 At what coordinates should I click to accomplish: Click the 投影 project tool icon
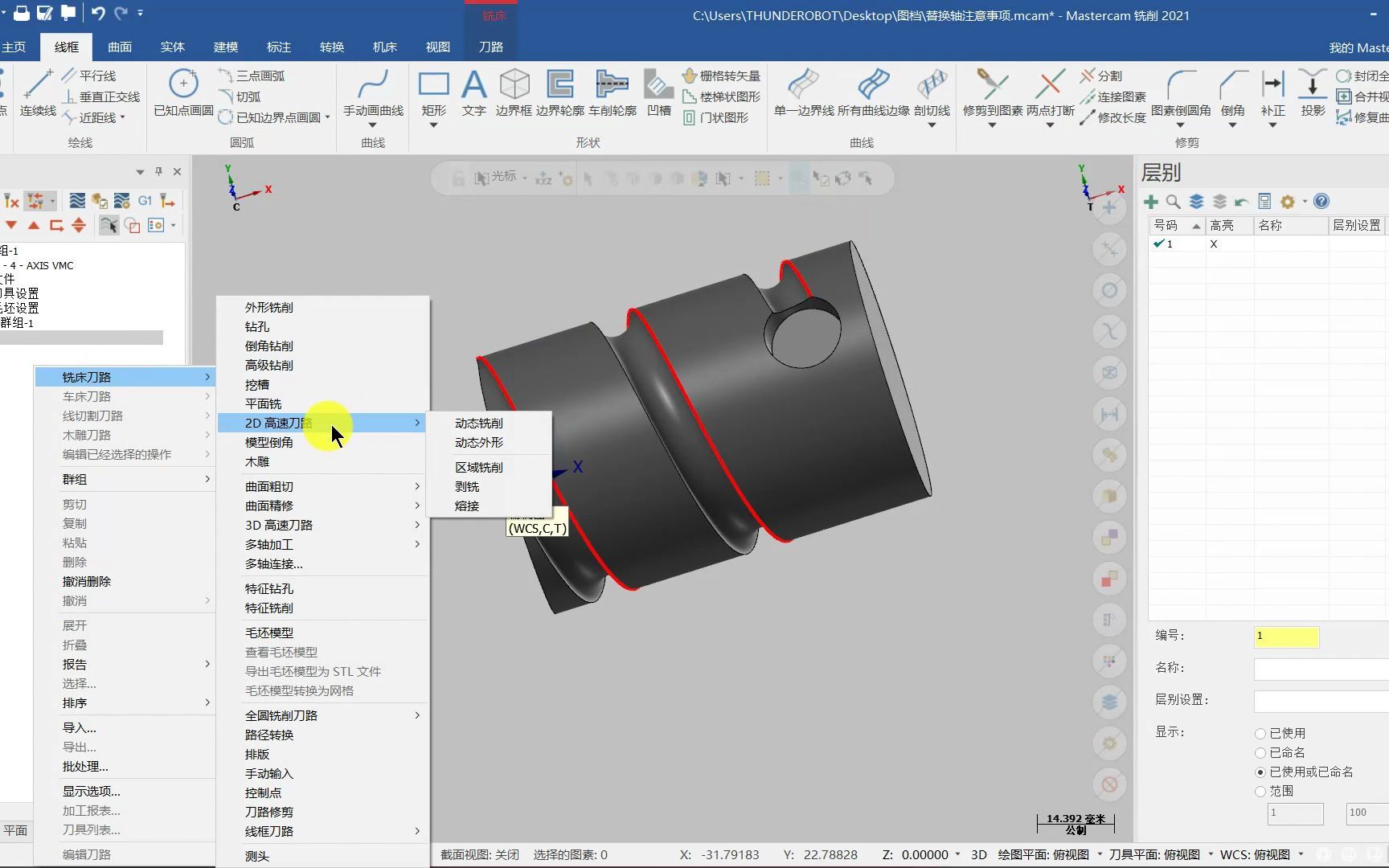(1313, 85)
